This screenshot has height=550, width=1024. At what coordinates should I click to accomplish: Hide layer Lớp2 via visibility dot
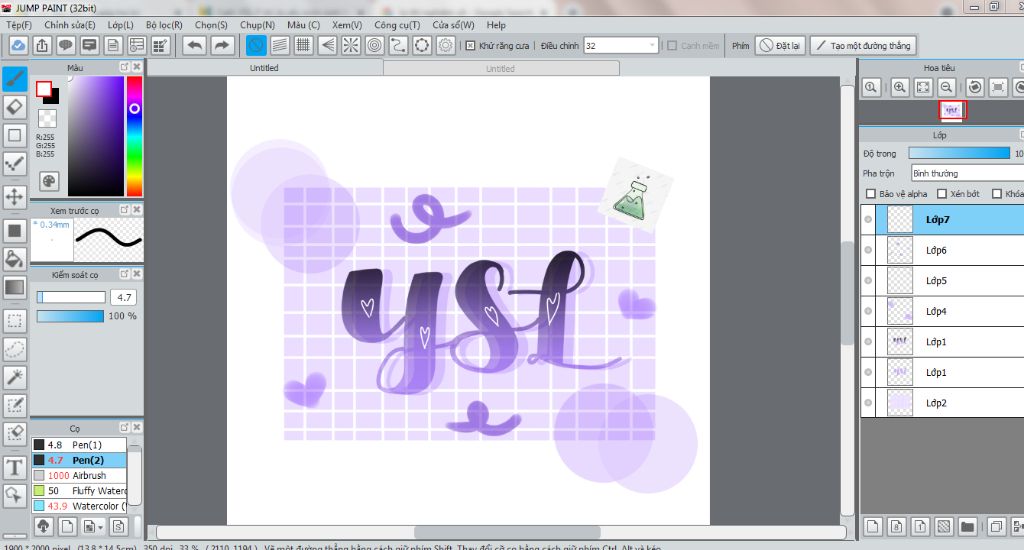(x=868, y=403)
